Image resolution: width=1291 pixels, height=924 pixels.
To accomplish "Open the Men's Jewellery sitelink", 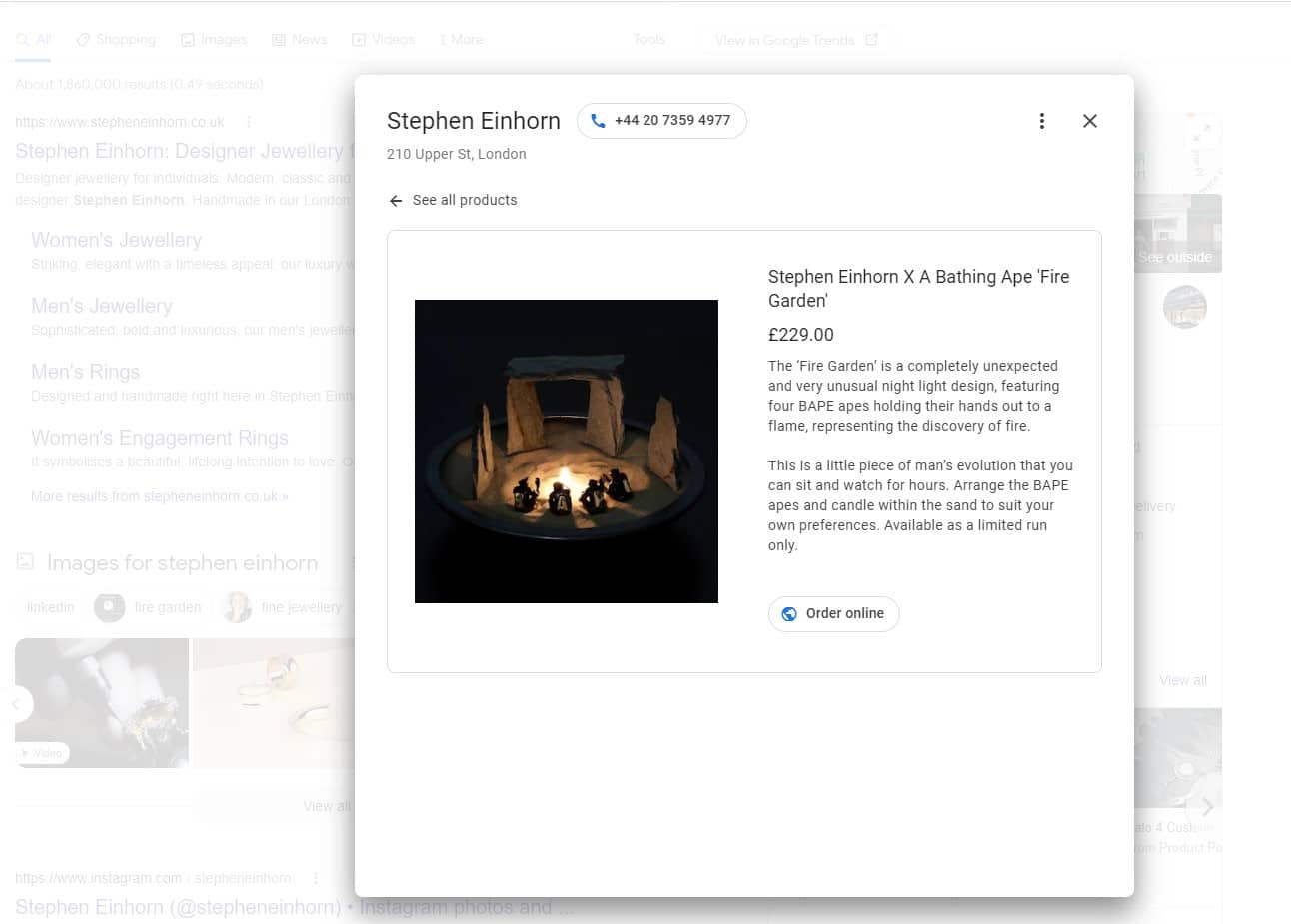I will pyautogui.click(x=102, y=306).
